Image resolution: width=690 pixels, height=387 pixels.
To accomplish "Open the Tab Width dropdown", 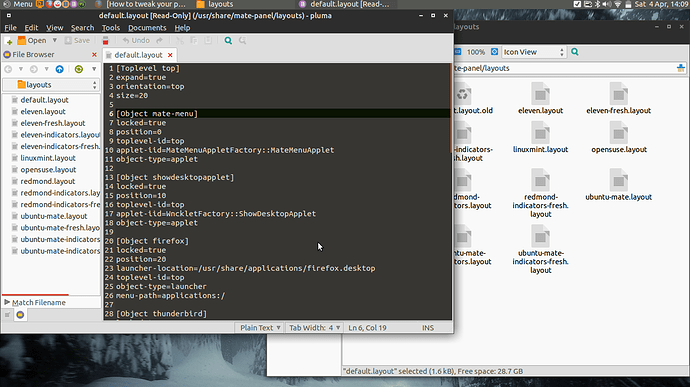I will pyautogui.click(x=314, y=328).
